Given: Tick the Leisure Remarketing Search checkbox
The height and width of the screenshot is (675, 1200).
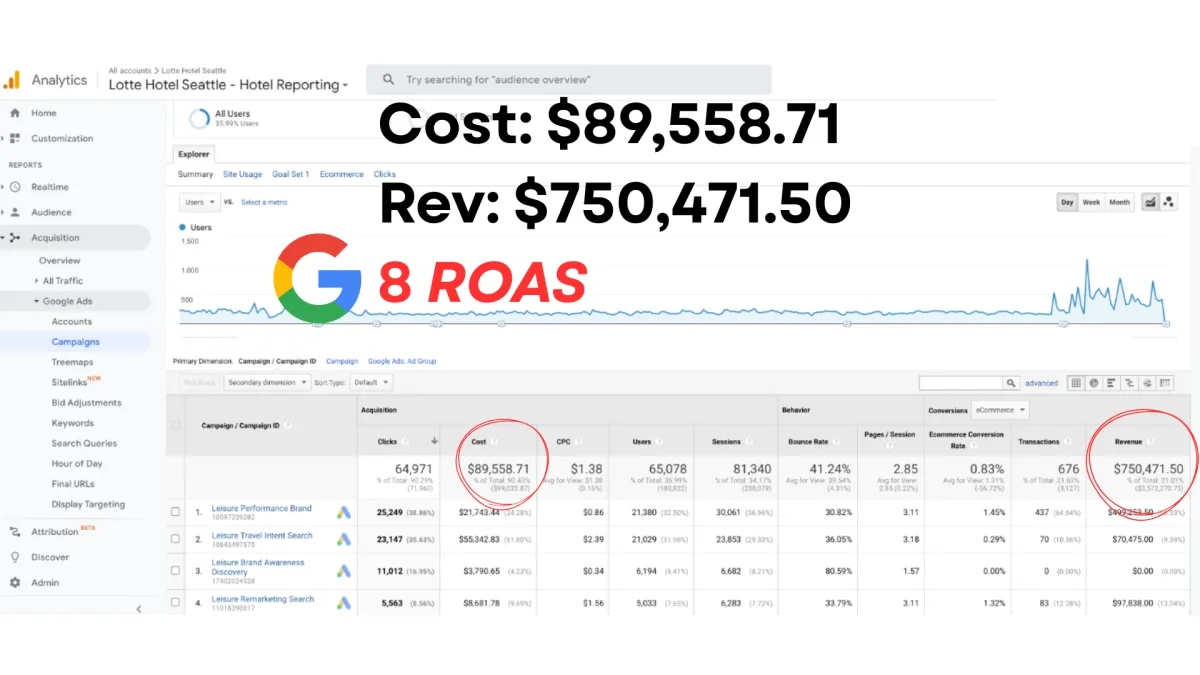Looking at the screenshot, I should pyautogui.click(x=176, y=603).
